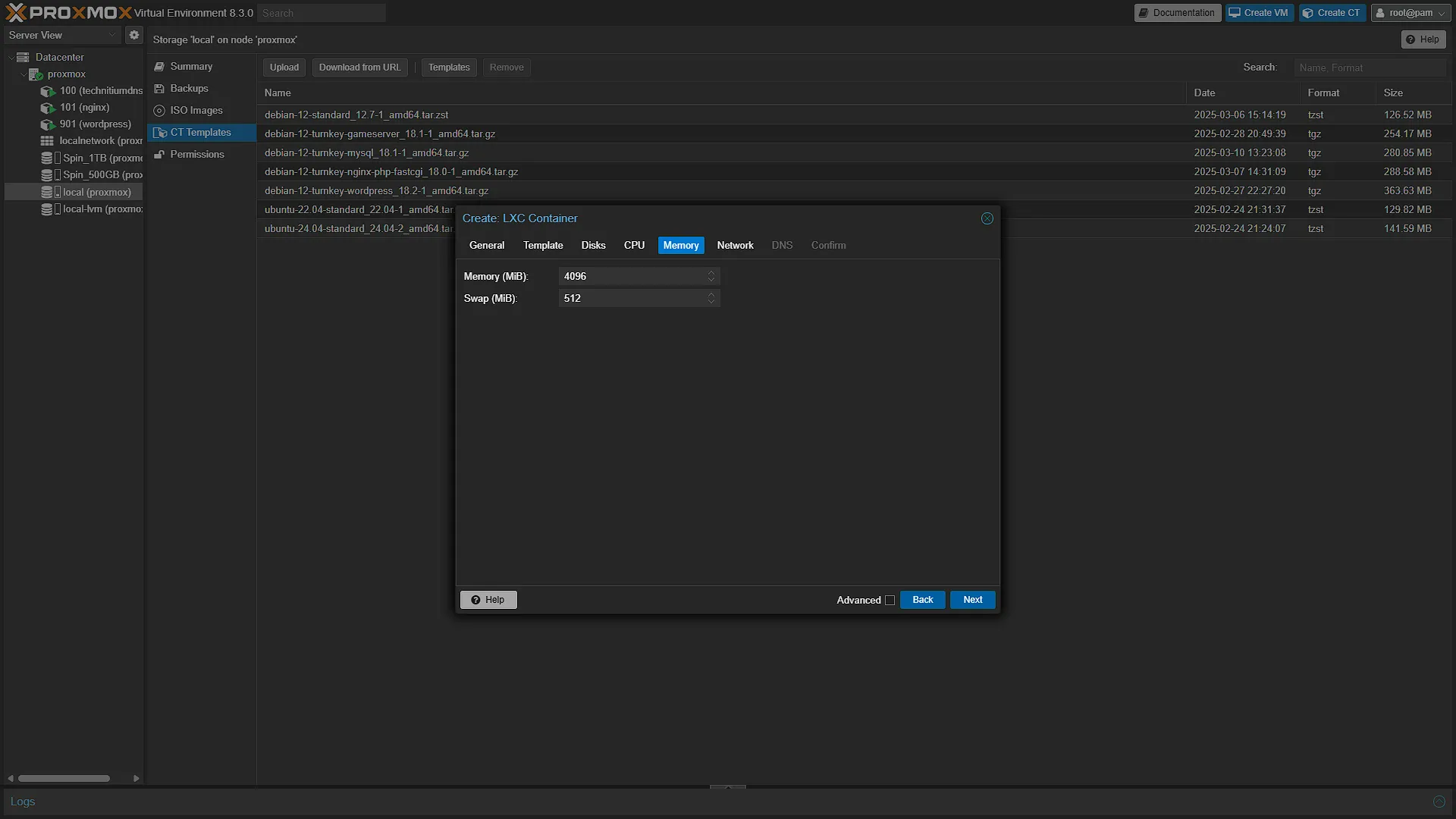Click the Upload button

pyautogui.click(x=284, y=67)
